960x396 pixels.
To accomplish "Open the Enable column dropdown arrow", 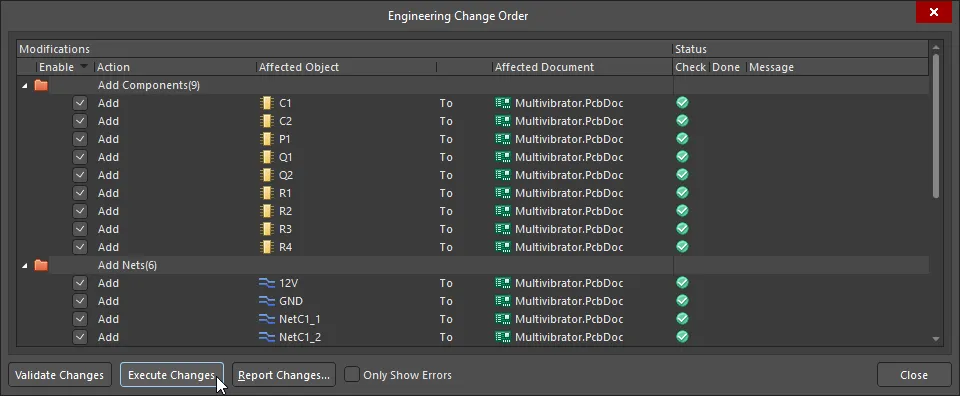I will pyautogui.click(x=84, y=67).
